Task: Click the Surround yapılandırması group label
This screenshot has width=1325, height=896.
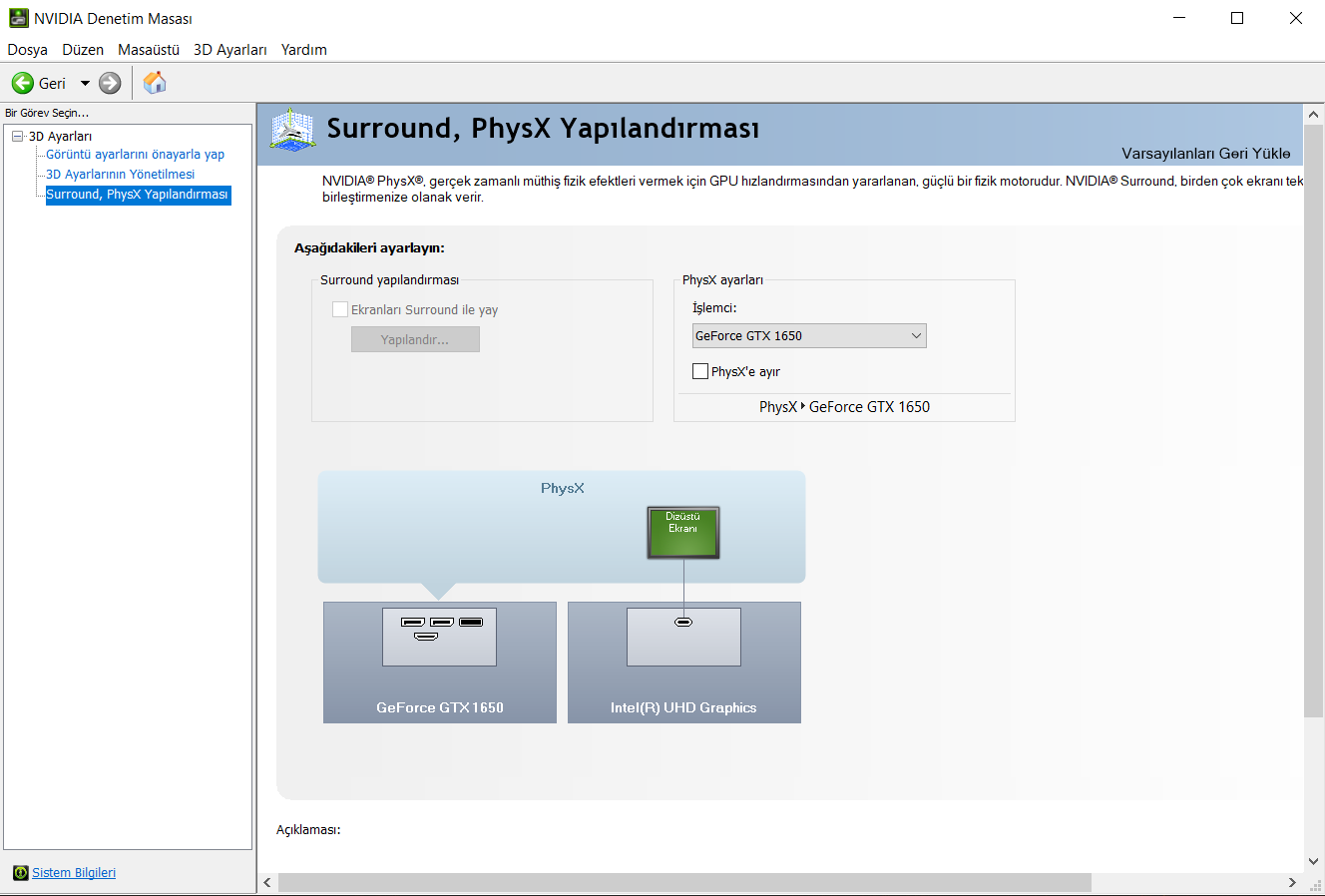Action: pyautogui.click(x=389, y=280)
